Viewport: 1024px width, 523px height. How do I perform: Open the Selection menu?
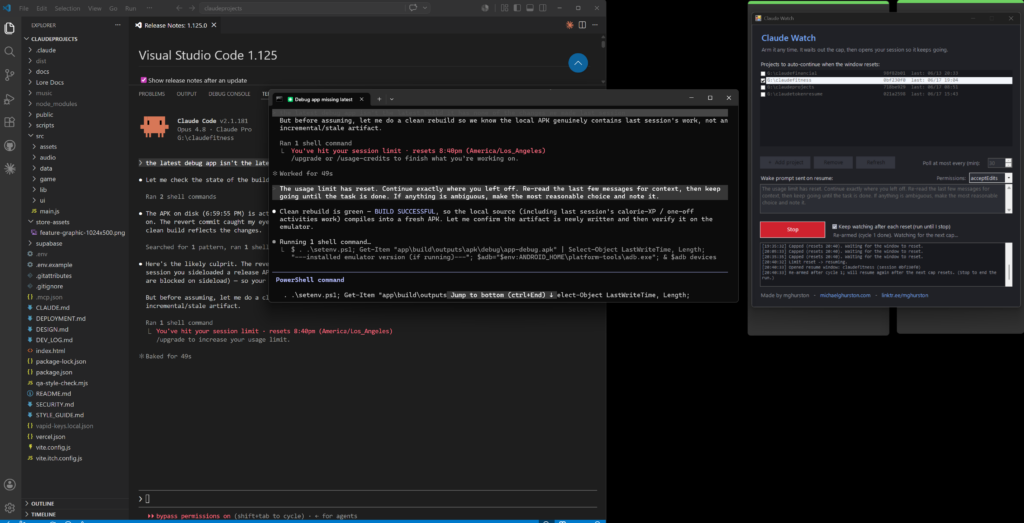(x=68, y=8)
